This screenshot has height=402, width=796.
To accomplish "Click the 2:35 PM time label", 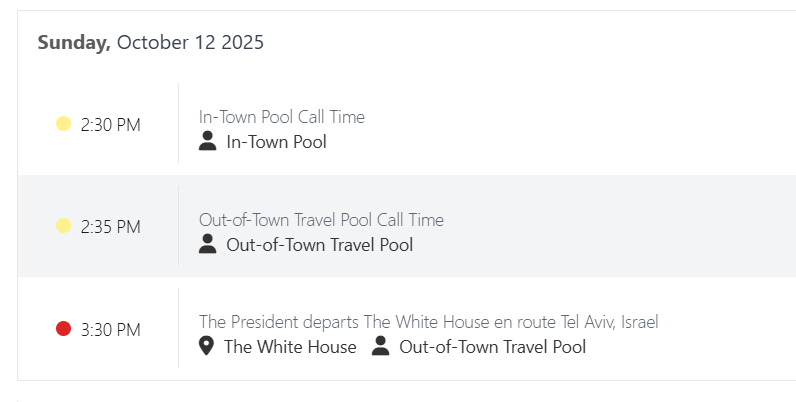I will pos(110,227).
